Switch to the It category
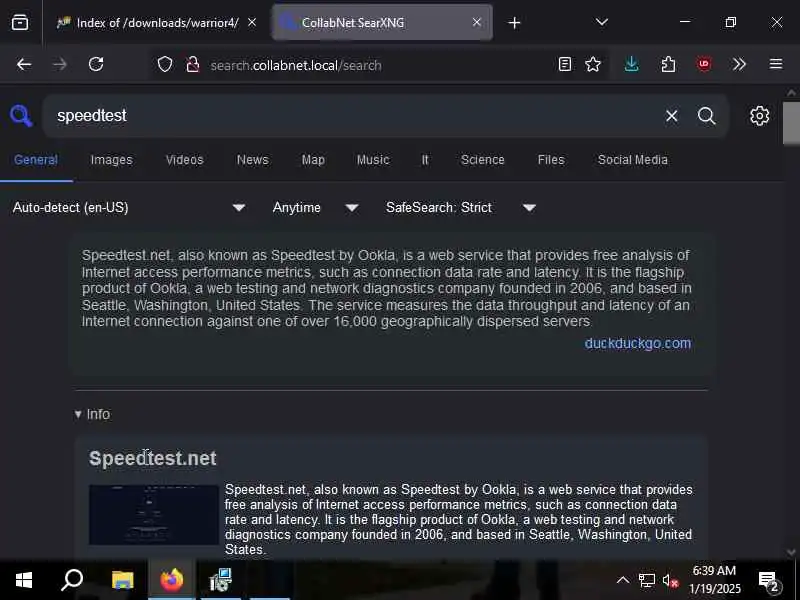 click(425, 160)
